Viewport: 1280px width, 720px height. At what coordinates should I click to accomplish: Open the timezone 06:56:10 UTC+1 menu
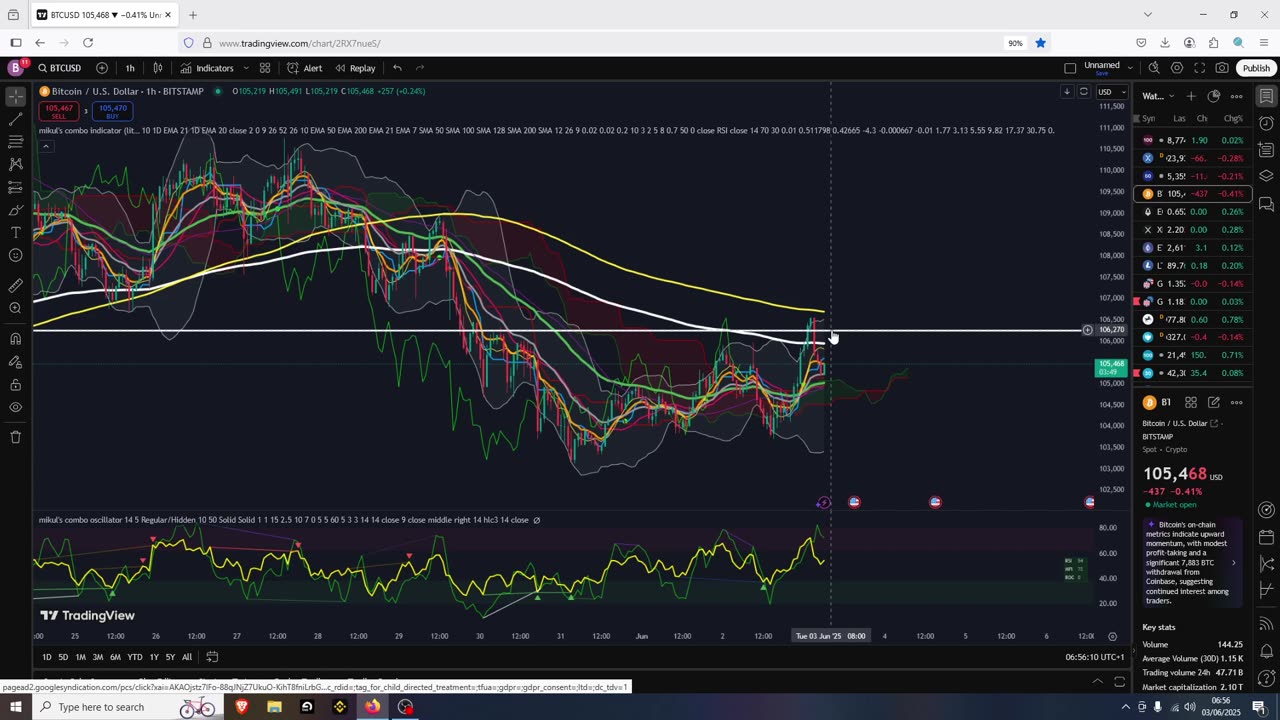(x=1095, y=657)
